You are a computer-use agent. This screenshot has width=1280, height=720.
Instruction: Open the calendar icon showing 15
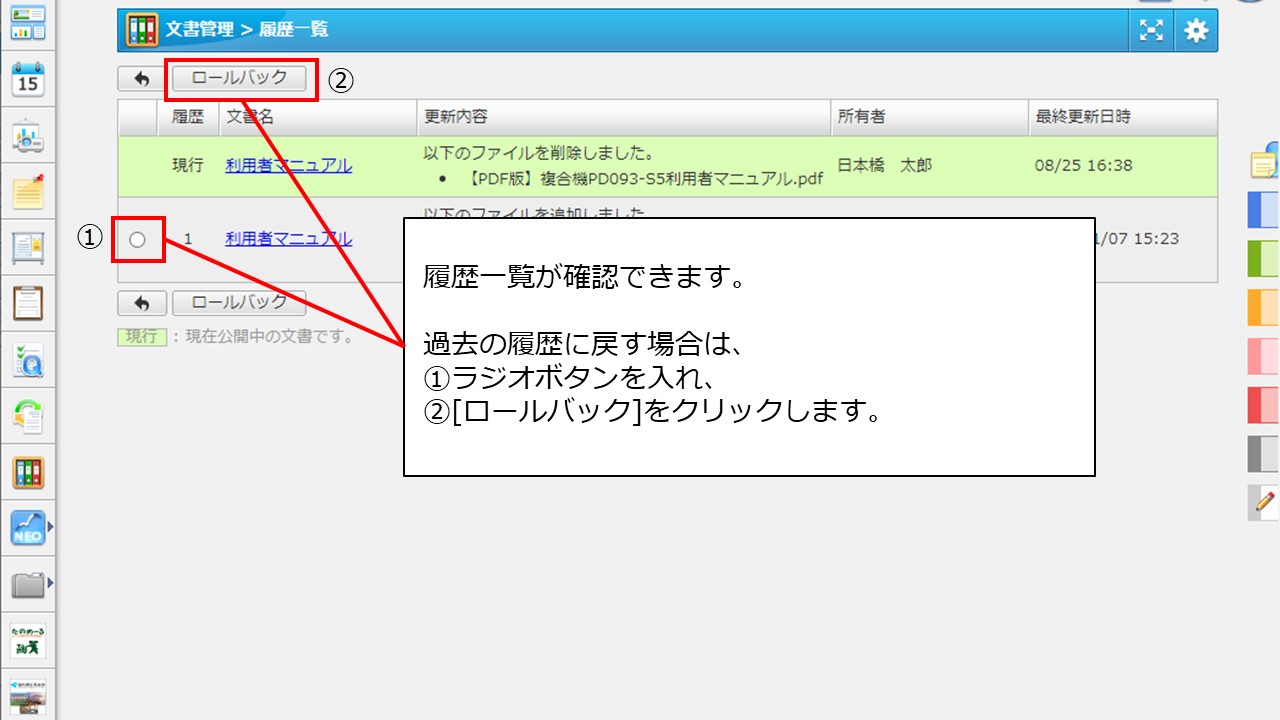[28, 79]
